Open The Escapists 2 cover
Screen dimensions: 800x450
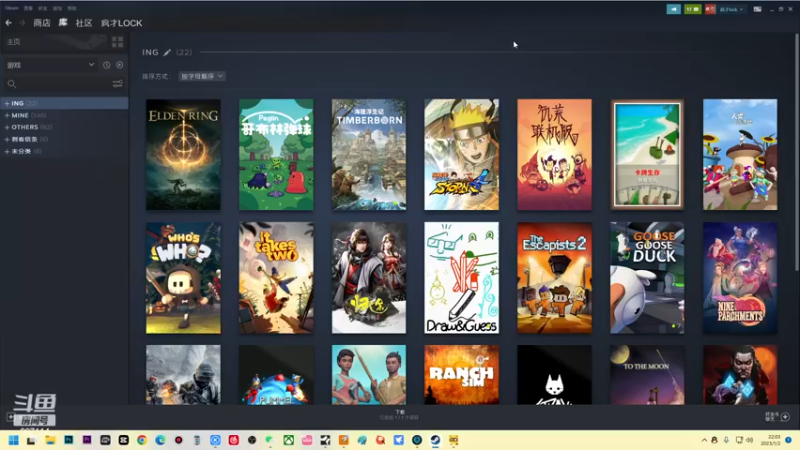(x=555, y=278)
